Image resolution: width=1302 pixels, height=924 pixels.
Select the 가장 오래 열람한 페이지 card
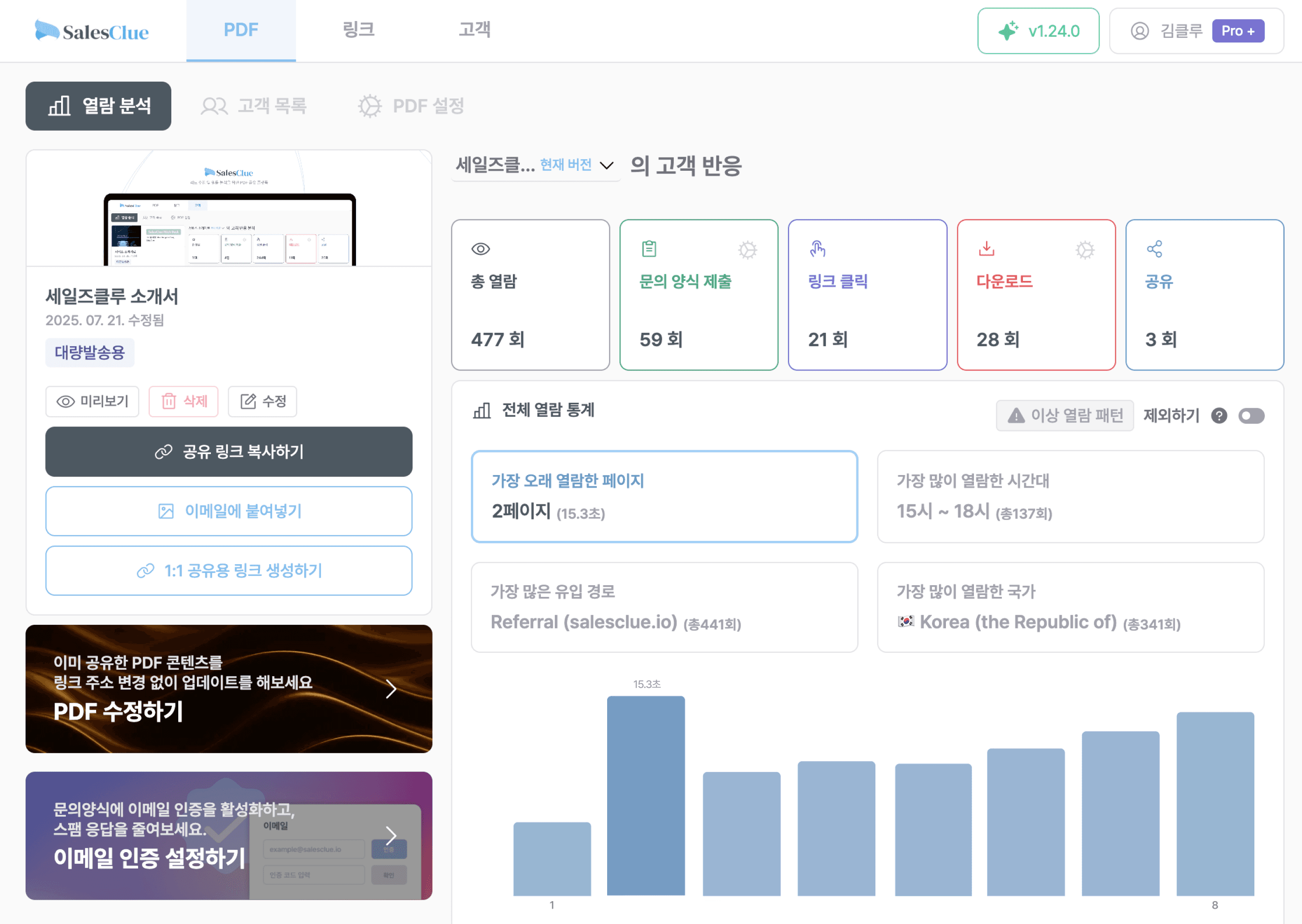664,496
